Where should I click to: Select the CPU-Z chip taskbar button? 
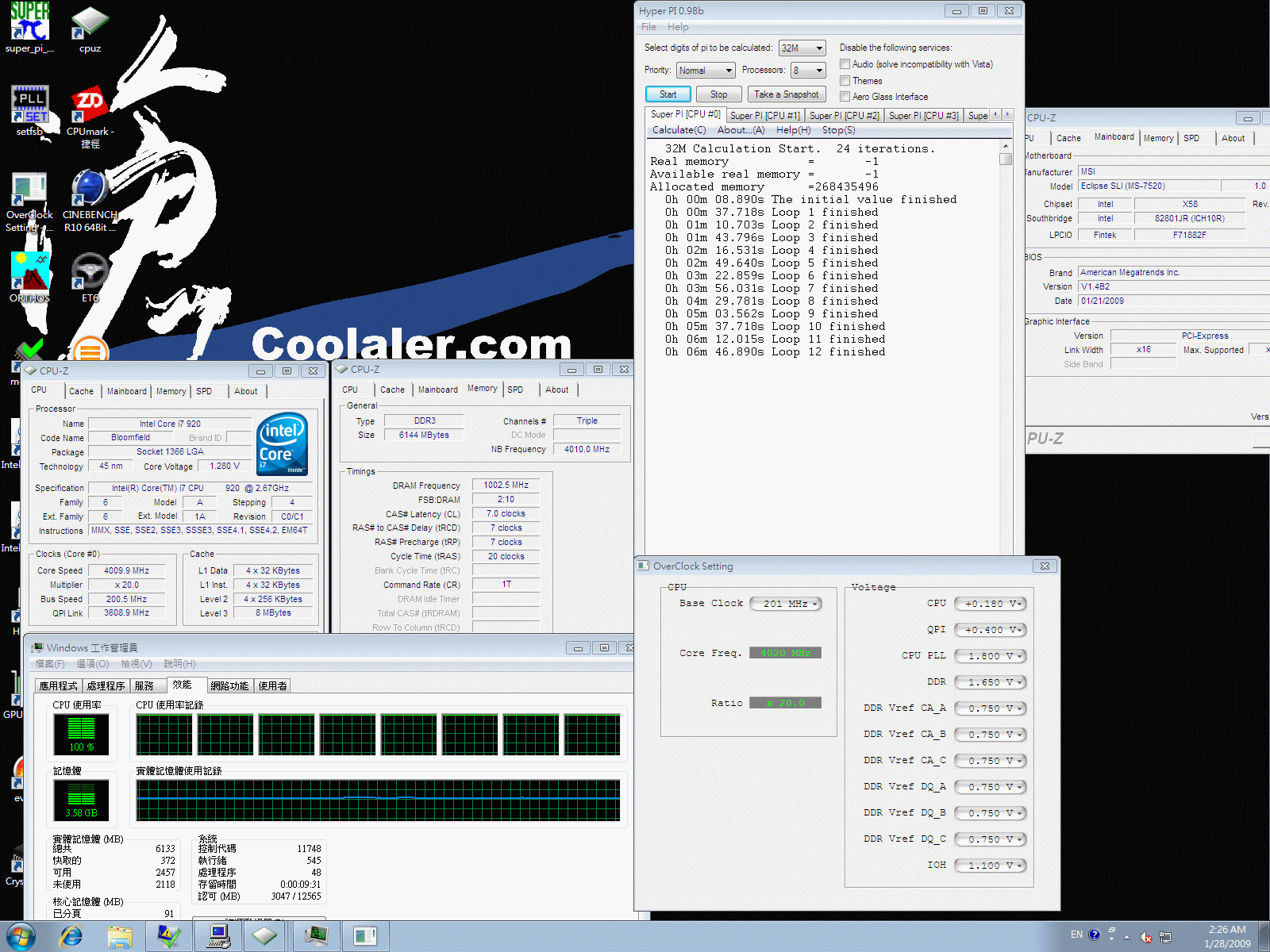[264, 937]
